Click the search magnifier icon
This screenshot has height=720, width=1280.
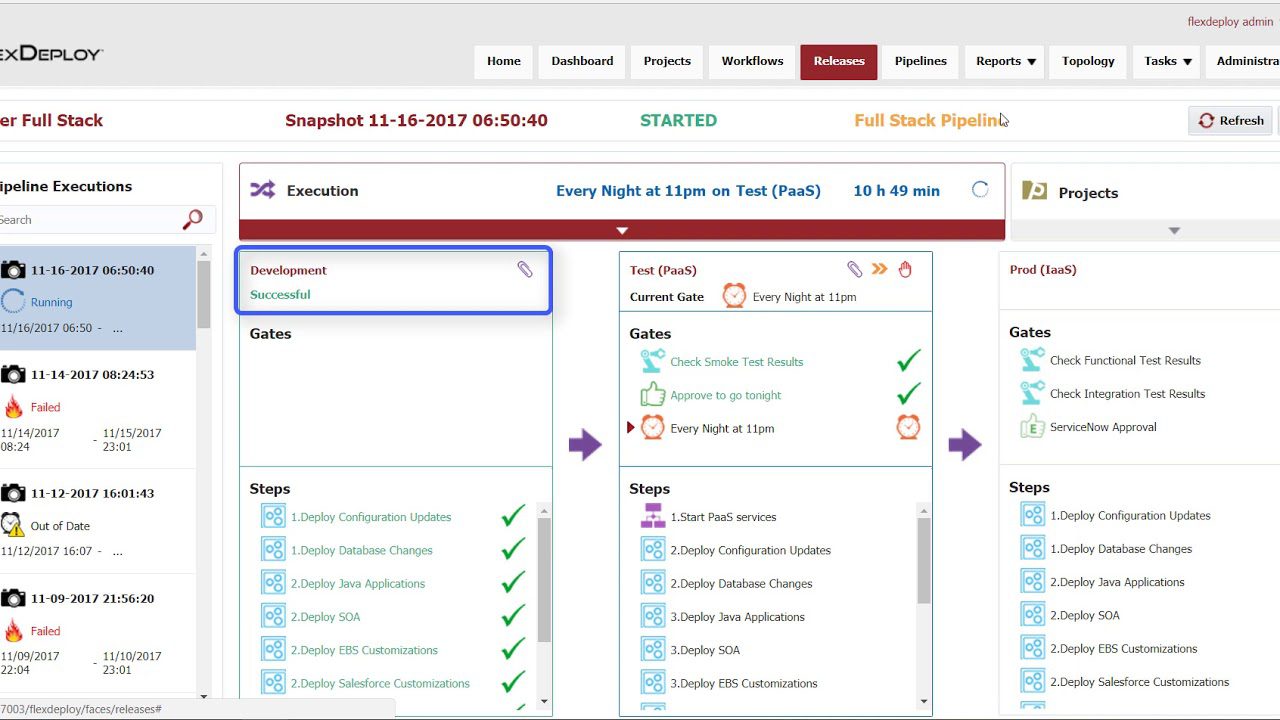(x=192, y=219)
